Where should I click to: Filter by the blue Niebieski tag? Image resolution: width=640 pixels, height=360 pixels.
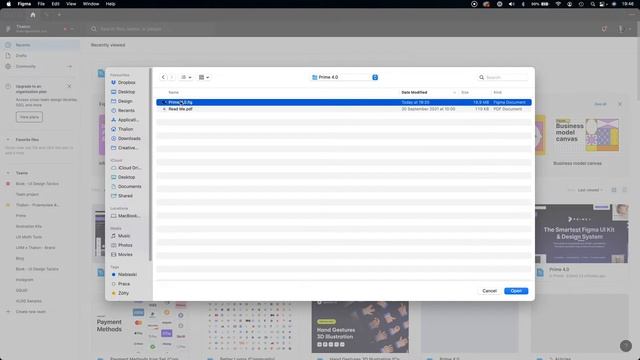124,275
